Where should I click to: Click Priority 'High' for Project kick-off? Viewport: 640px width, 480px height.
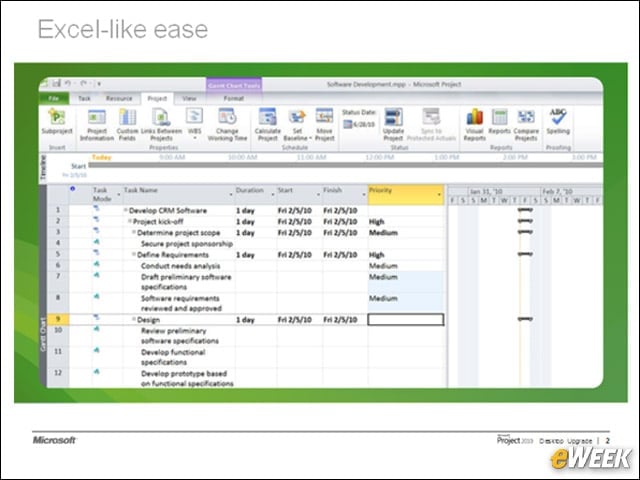(x=376, y=222)
